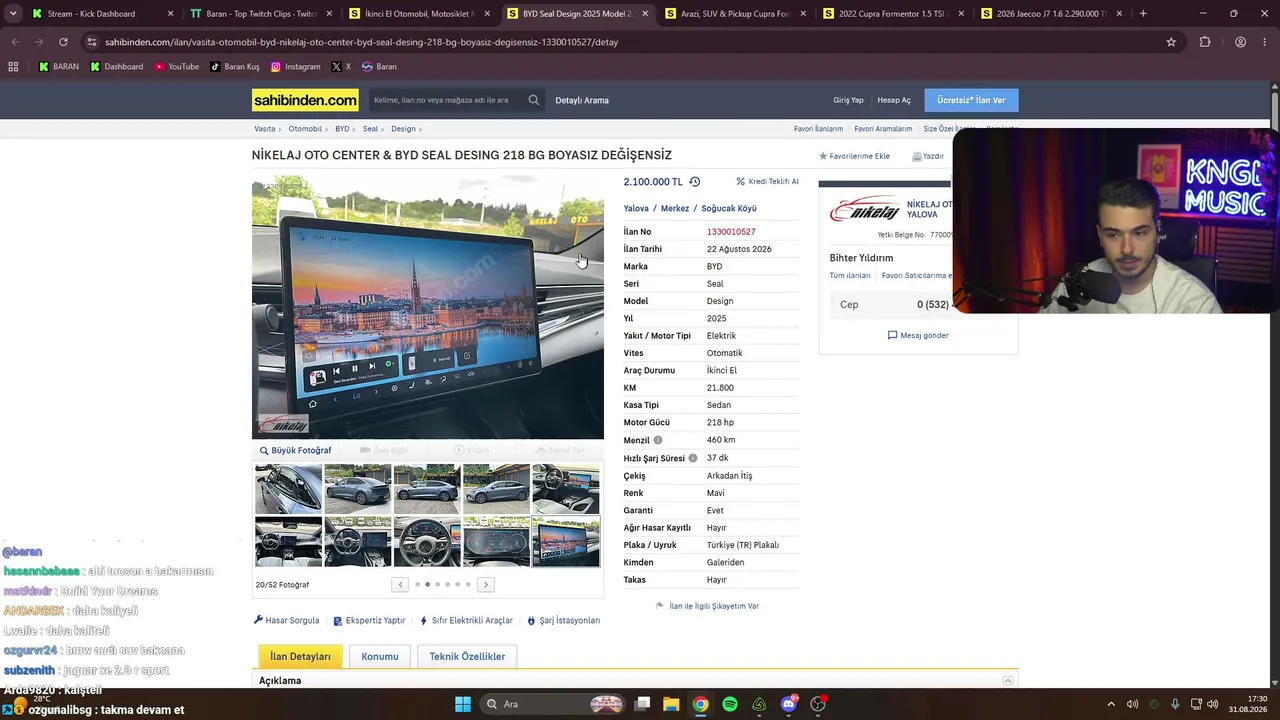Click the Otomobil breadcrumb
Screen dimensions: 1280x720
(x=305, y=129)
